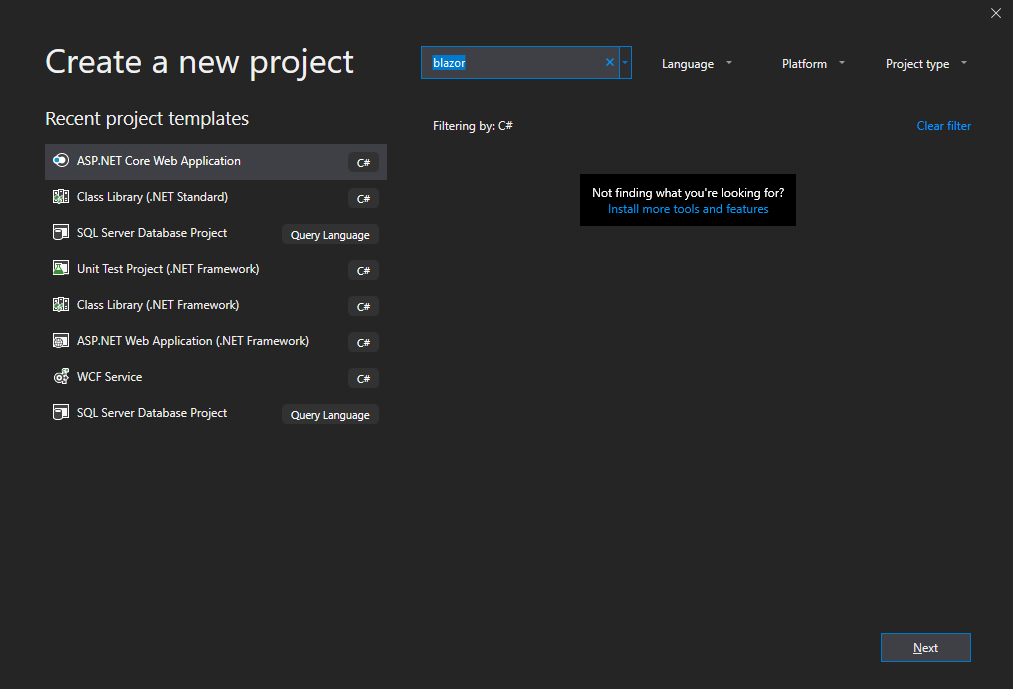1013x689 pixels.
Task: Select the Class Library (.NET Framework) icon
Action: [x=61, y=305]
